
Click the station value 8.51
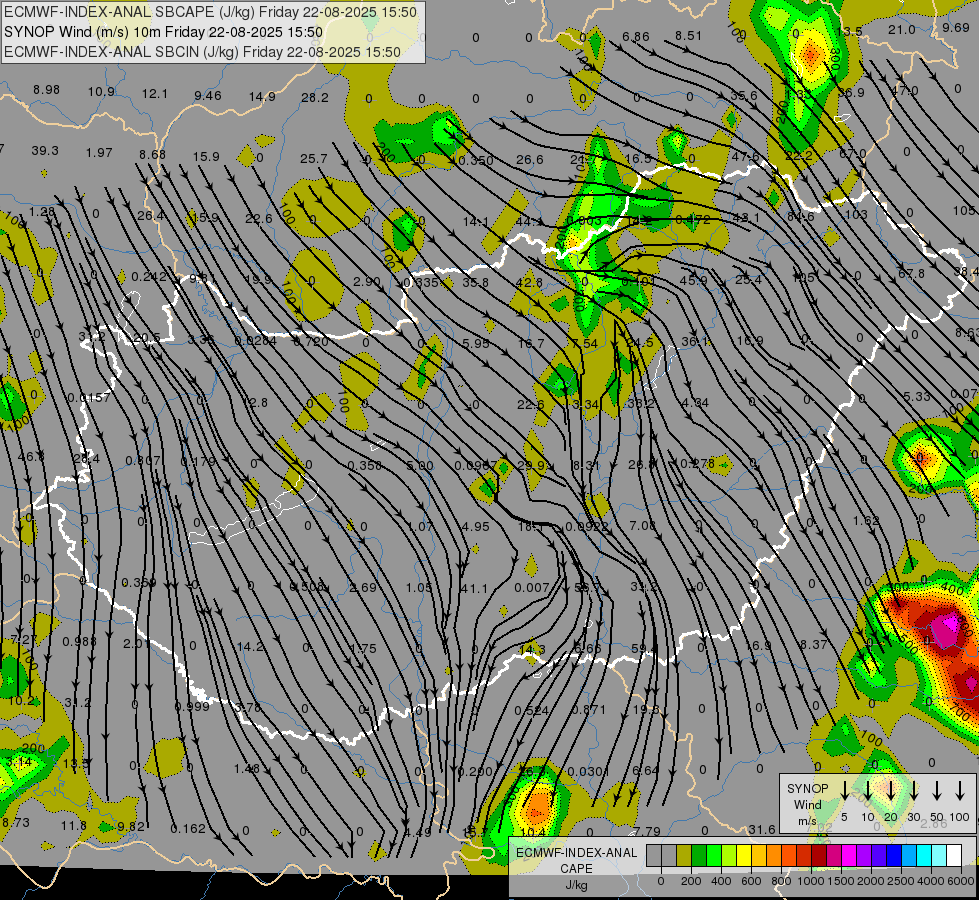pyautogui.click(x=689, y=36)
